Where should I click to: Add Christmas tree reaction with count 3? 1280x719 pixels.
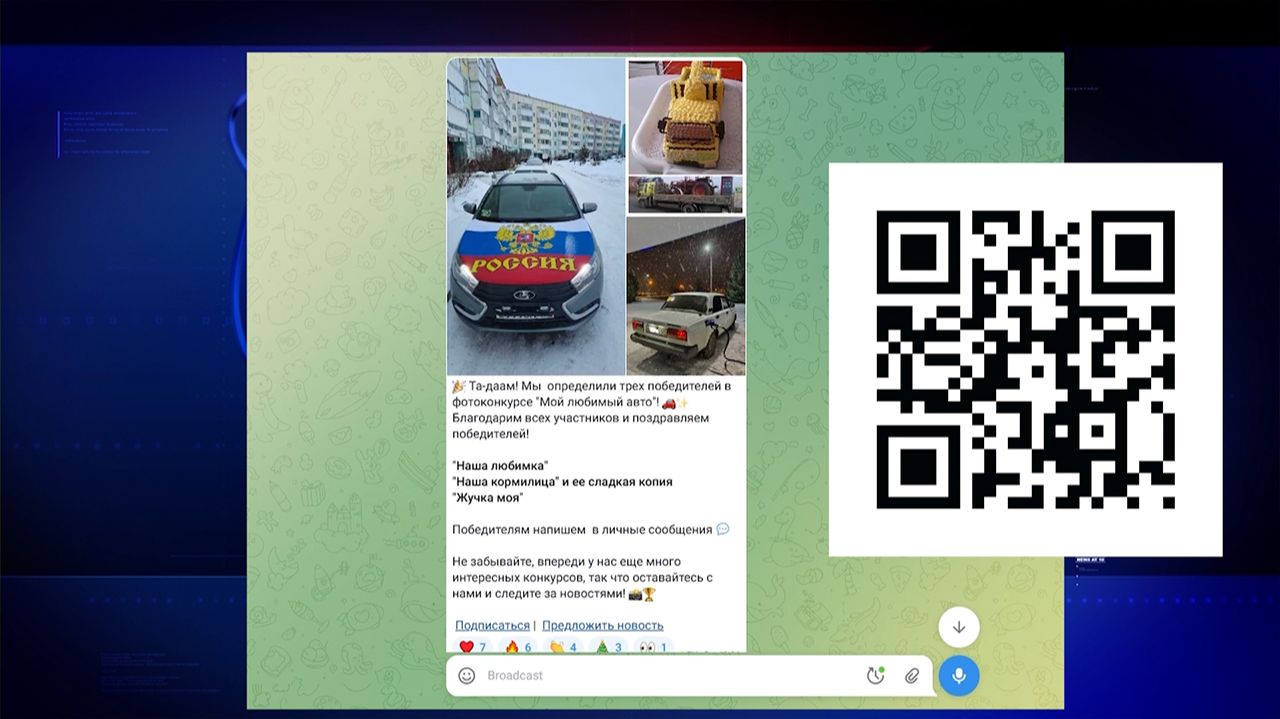608,646
